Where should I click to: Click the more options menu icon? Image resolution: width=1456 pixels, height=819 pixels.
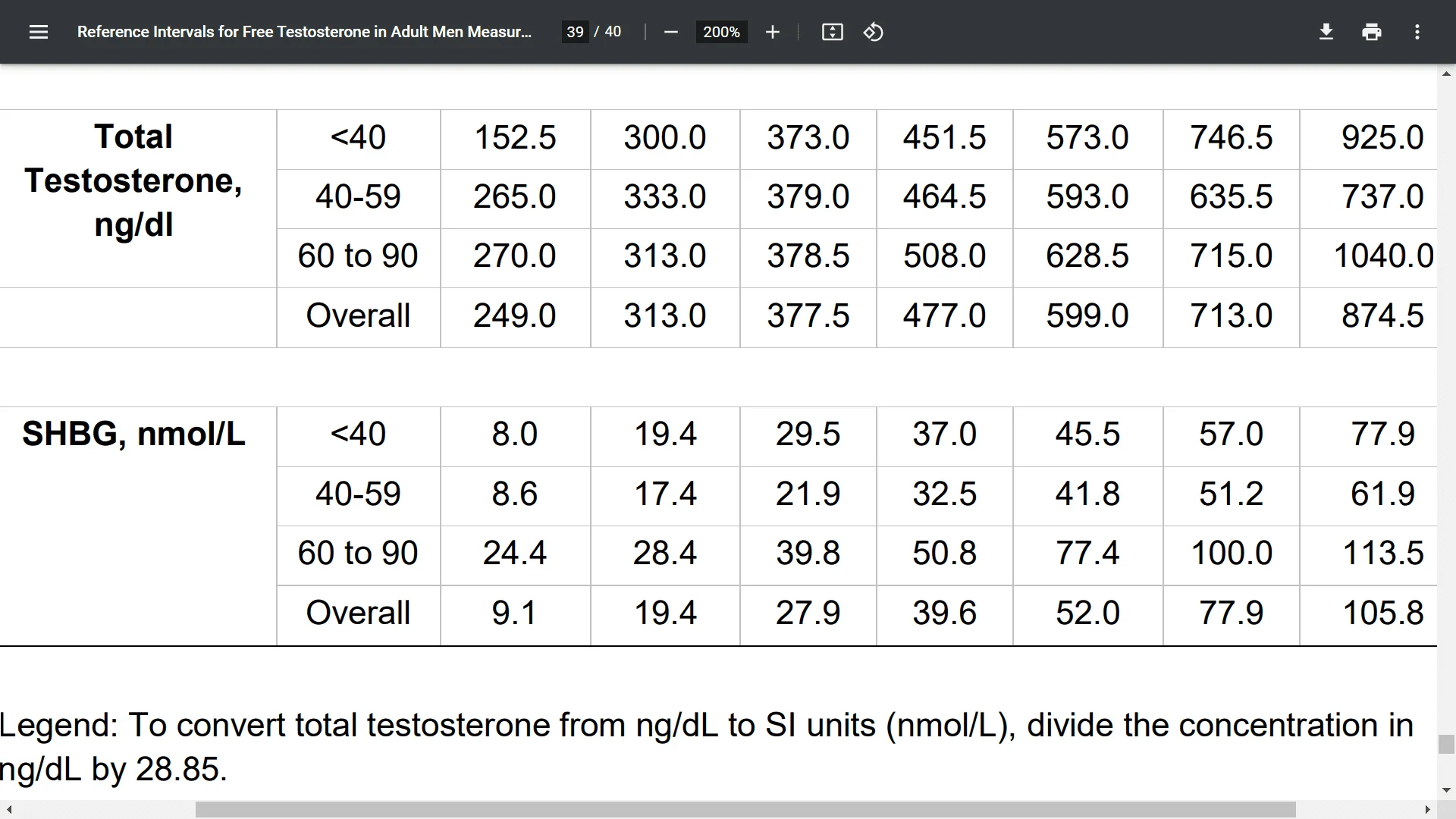[1417, 32]
